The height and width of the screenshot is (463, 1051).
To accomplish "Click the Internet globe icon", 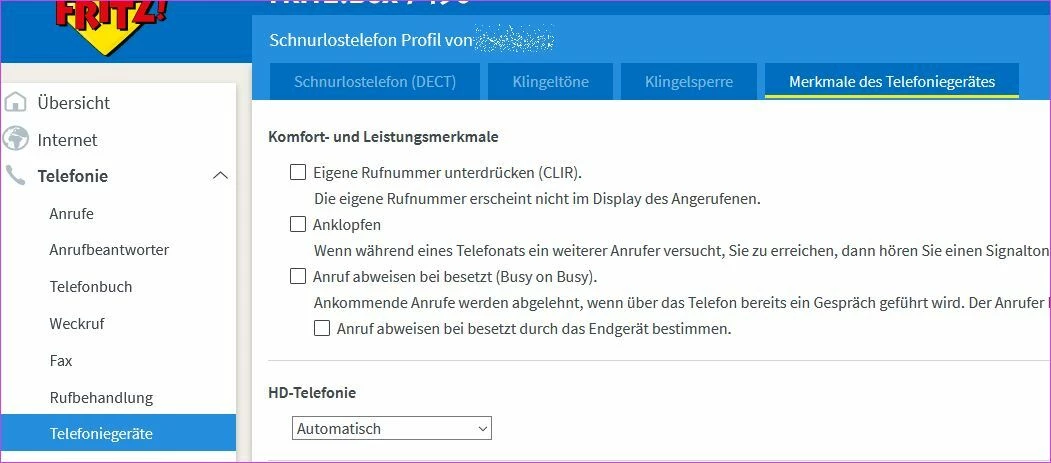I will 15,139.
